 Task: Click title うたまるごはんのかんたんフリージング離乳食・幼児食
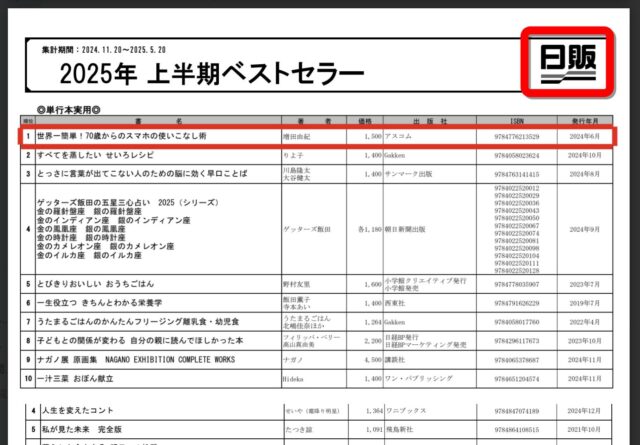click(138, 322)
